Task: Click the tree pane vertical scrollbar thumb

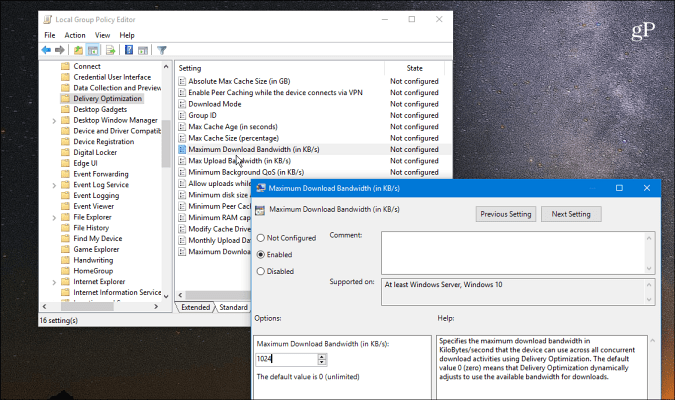Action: (166, 144)
